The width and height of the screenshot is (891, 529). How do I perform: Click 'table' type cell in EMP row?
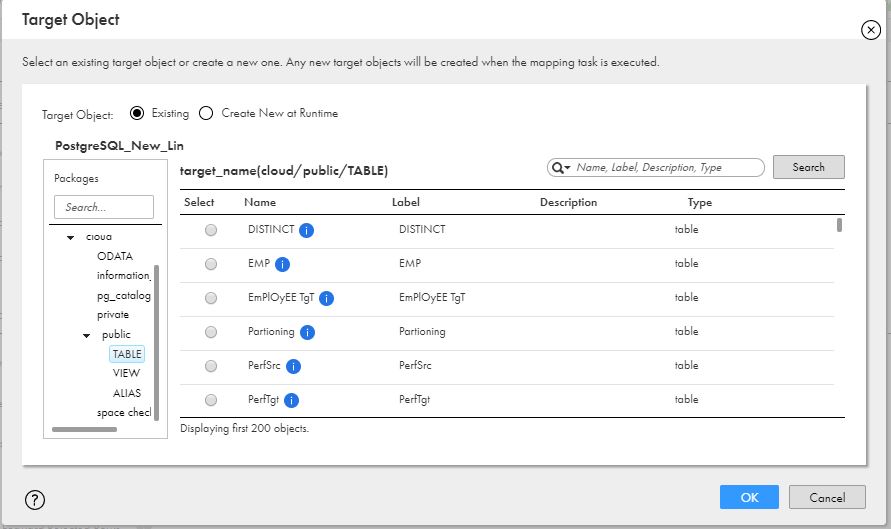[x=686, y=264]
